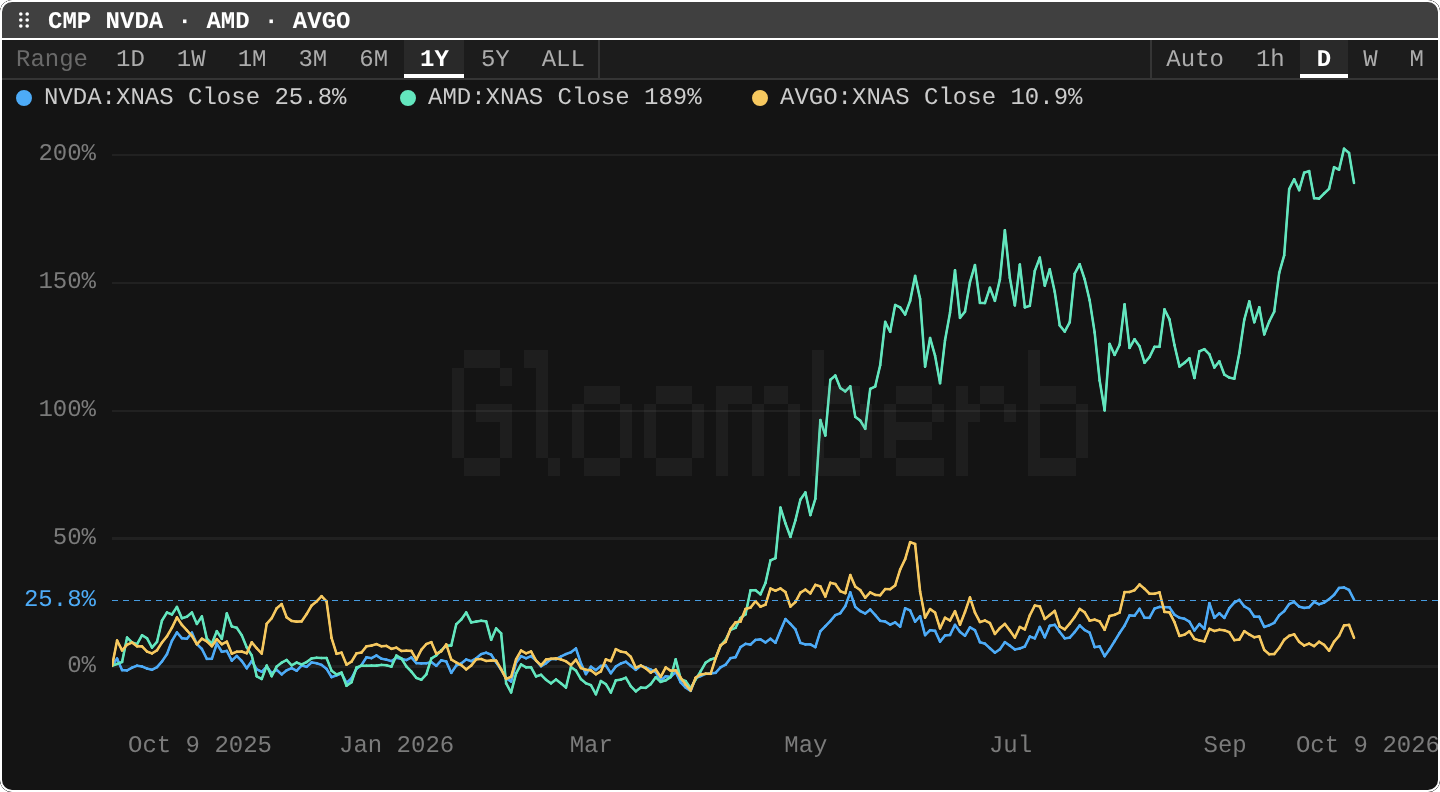
Task: Click the 0% y-axis label
Action: 82,666
